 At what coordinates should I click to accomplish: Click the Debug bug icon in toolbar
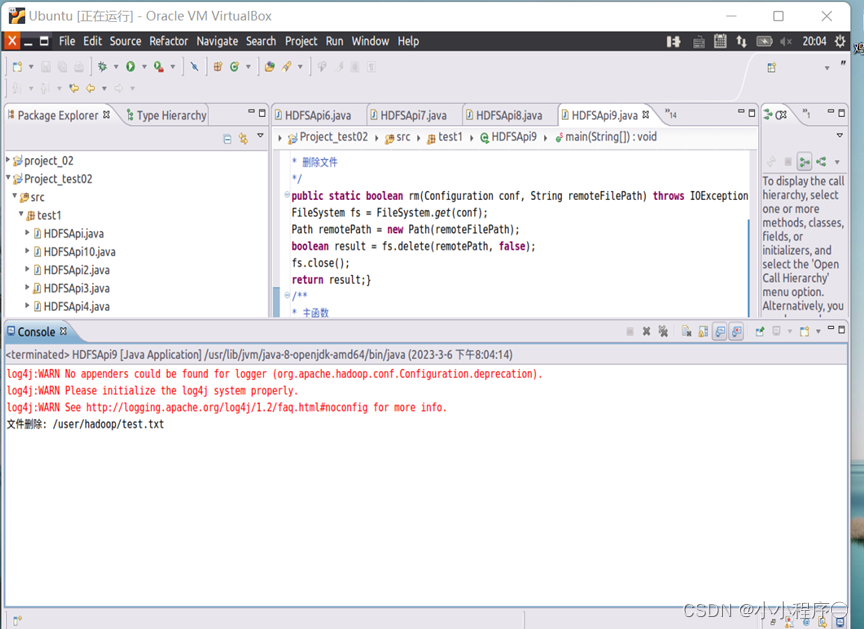102,66
